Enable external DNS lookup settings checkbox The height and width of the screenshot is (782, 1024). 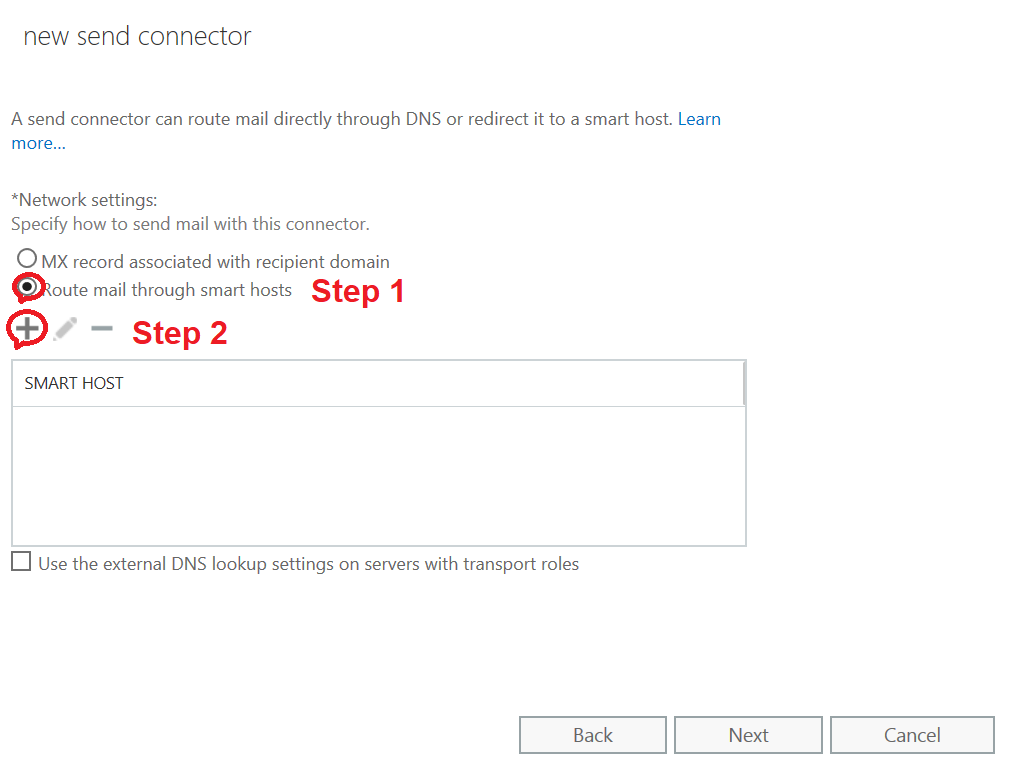point(21,562)
